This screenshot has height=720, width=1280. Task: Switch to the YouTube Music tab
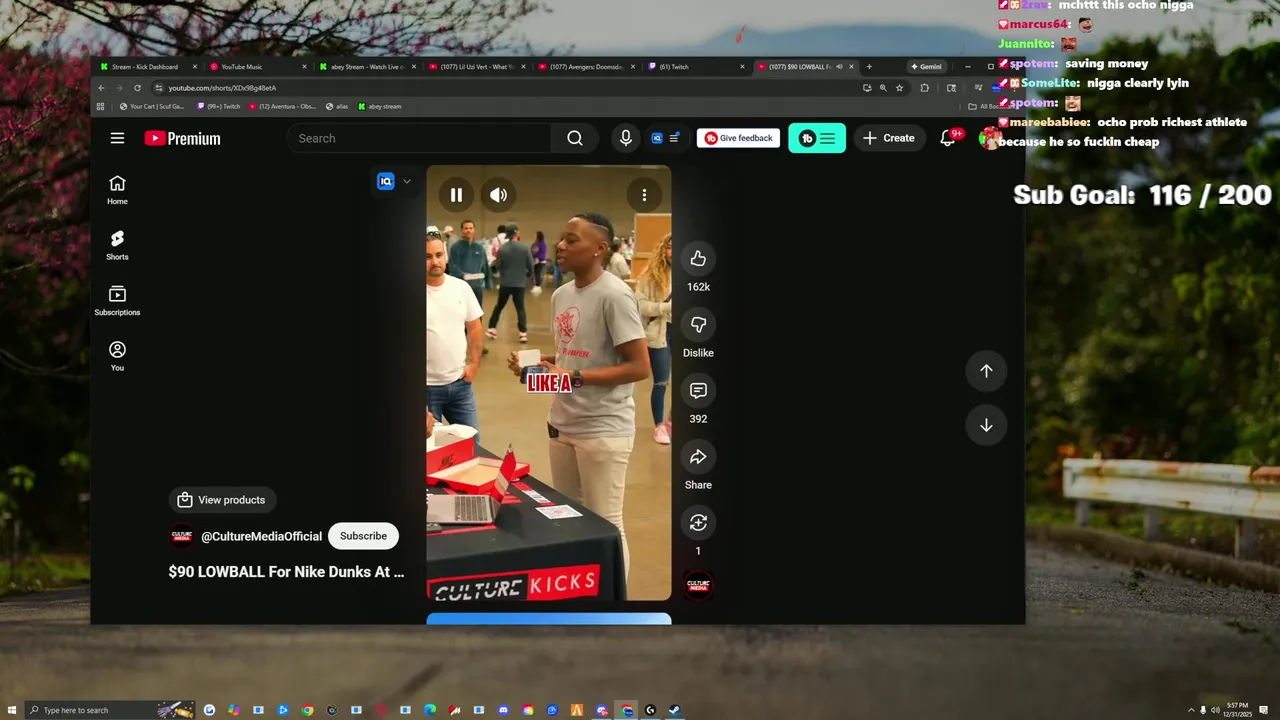click(256, 67)
